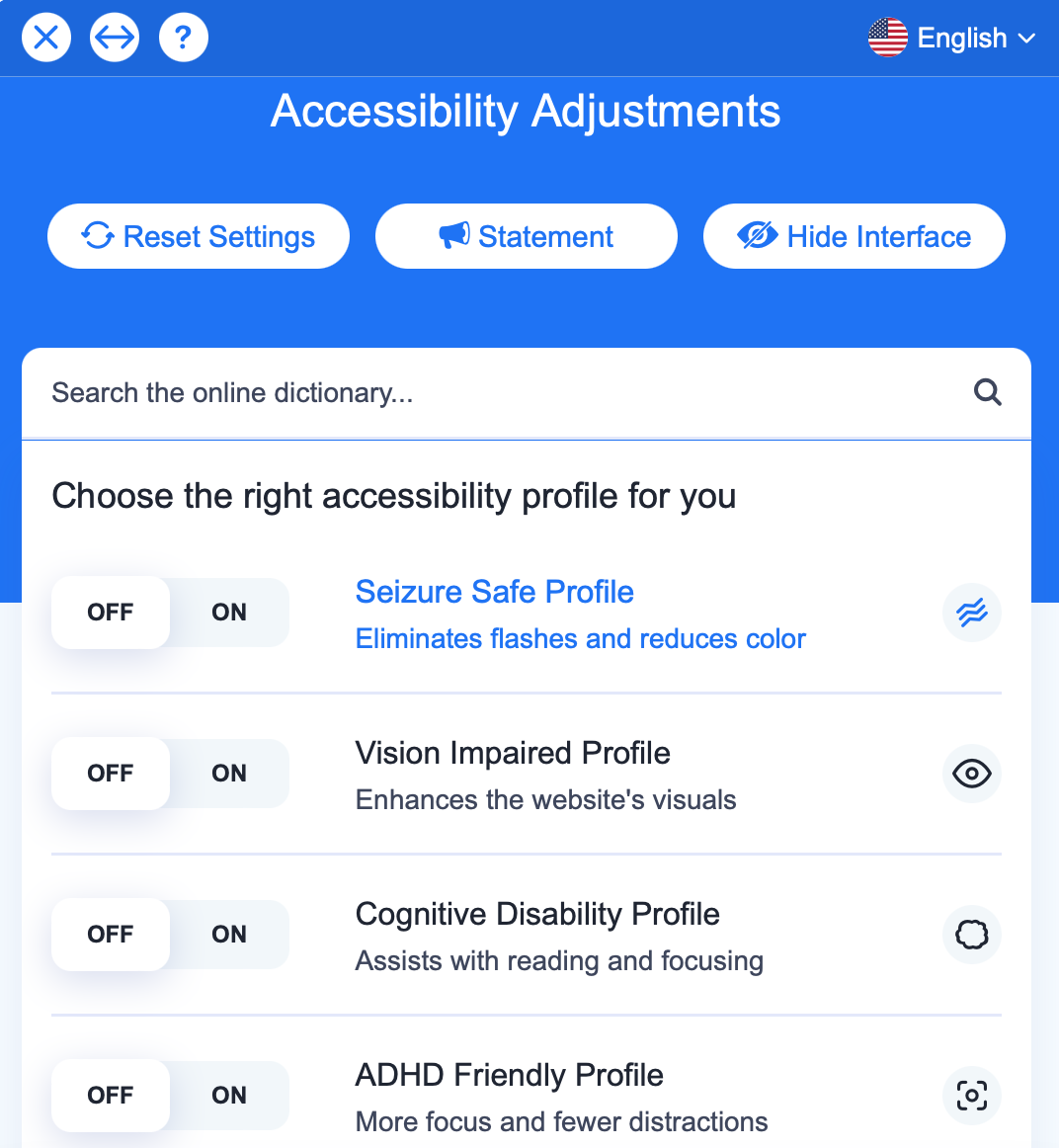Click the double-arrow move panel icon

(115, 38)
